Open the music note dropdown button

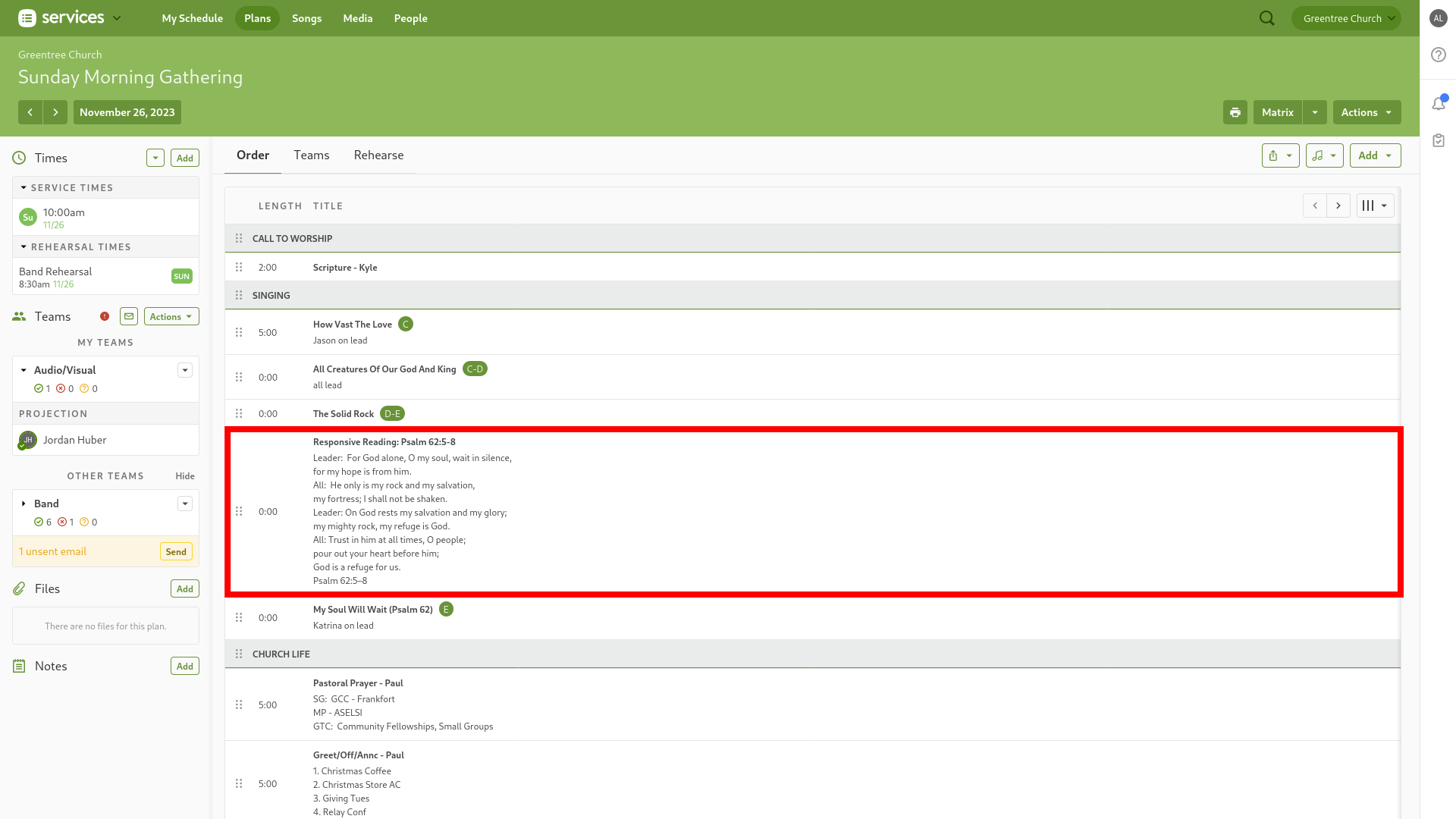pos(1324,155)
